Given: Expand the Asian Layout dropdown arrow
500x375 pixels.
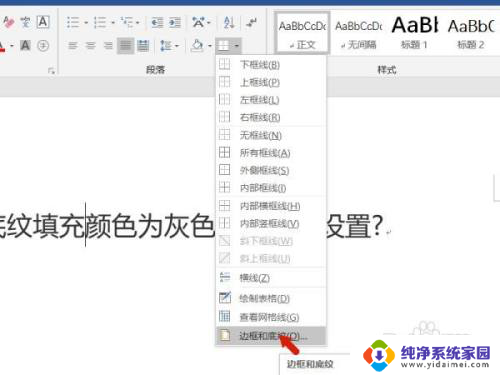Looking at the screenshot, I should click(x=209, y=23).
